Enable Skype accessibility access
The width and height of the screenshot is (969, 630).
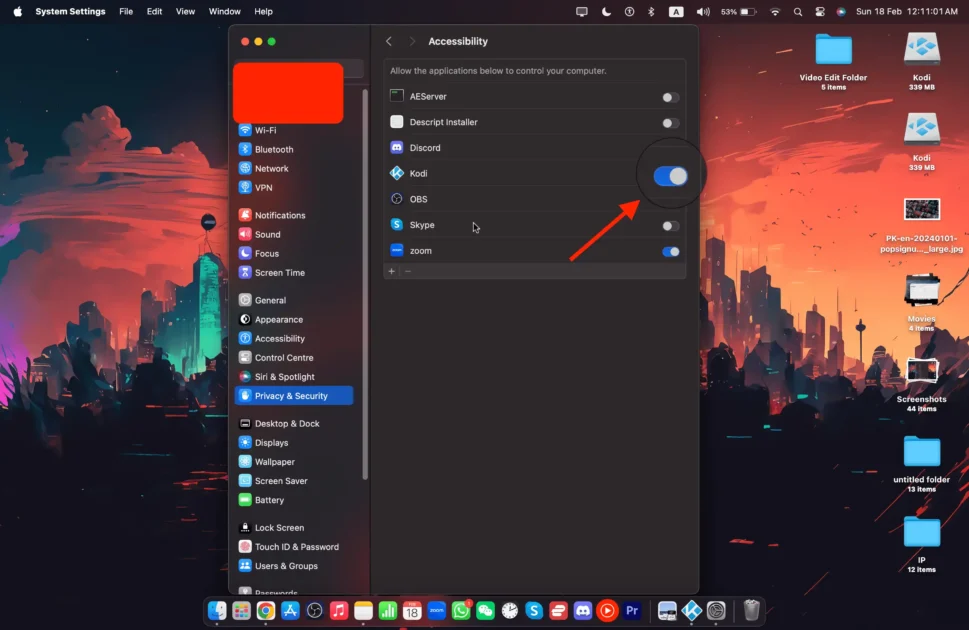point(670,225)
